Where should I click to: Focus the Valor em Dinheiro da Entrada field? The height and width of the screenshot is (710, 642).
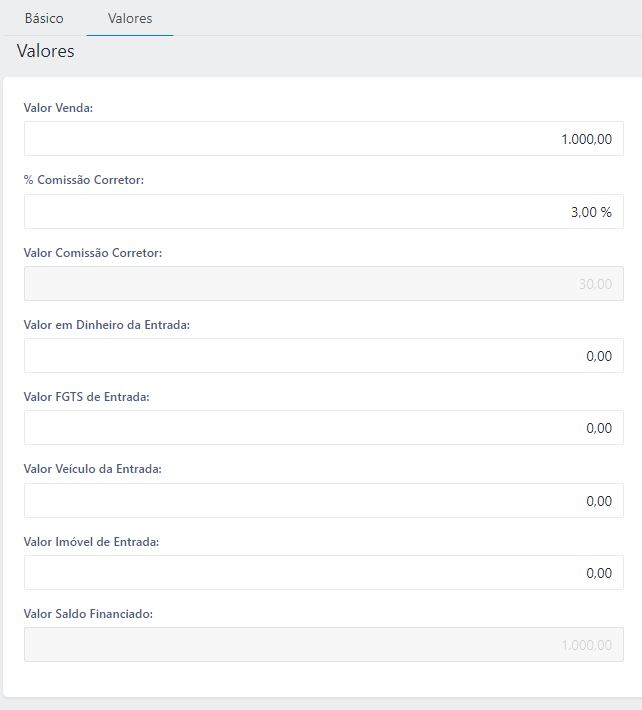coord(324,355)
